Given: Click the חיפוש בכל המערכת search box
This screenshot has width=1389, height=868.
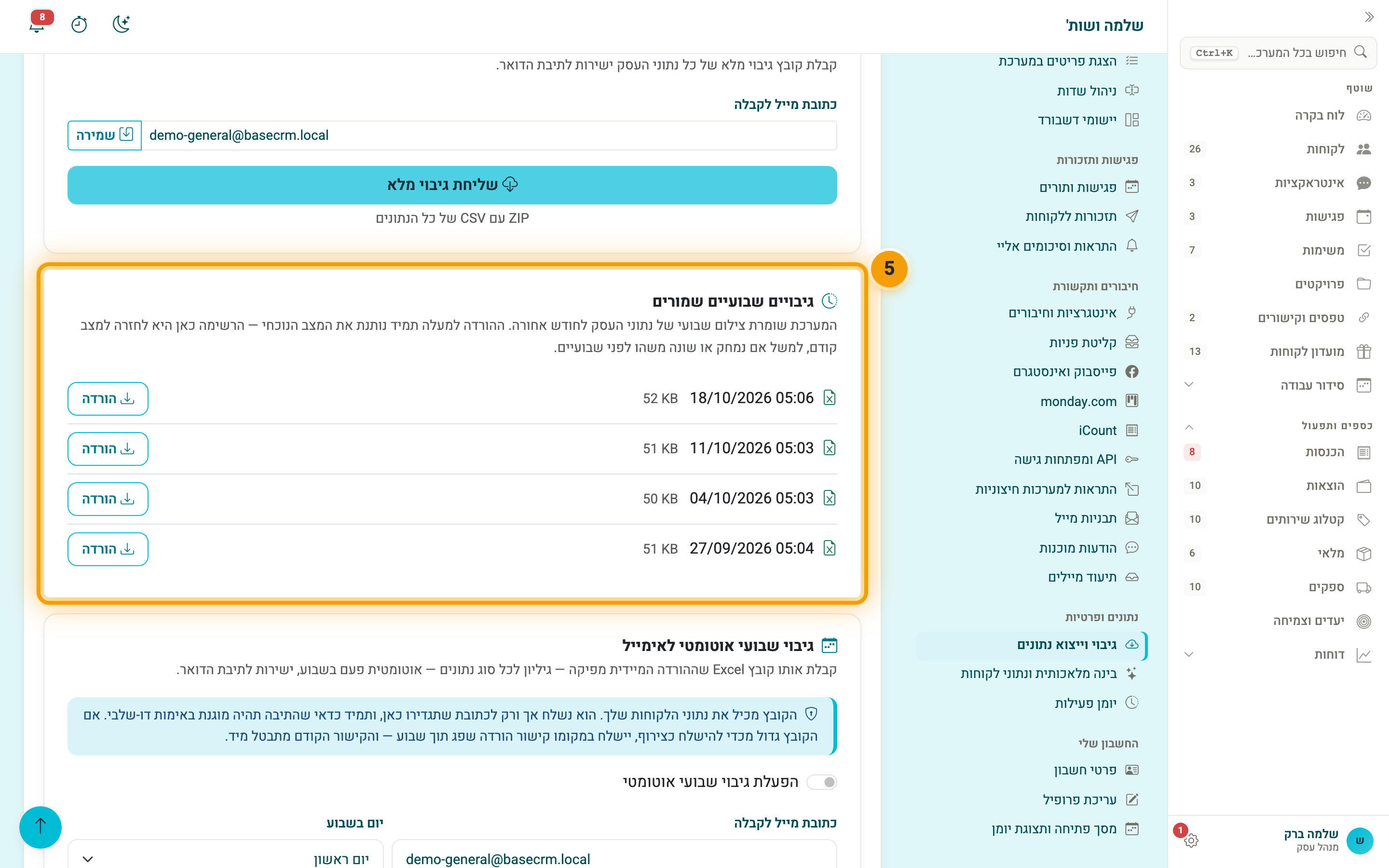Looking at the screenshot, I should click(1278, 53).
